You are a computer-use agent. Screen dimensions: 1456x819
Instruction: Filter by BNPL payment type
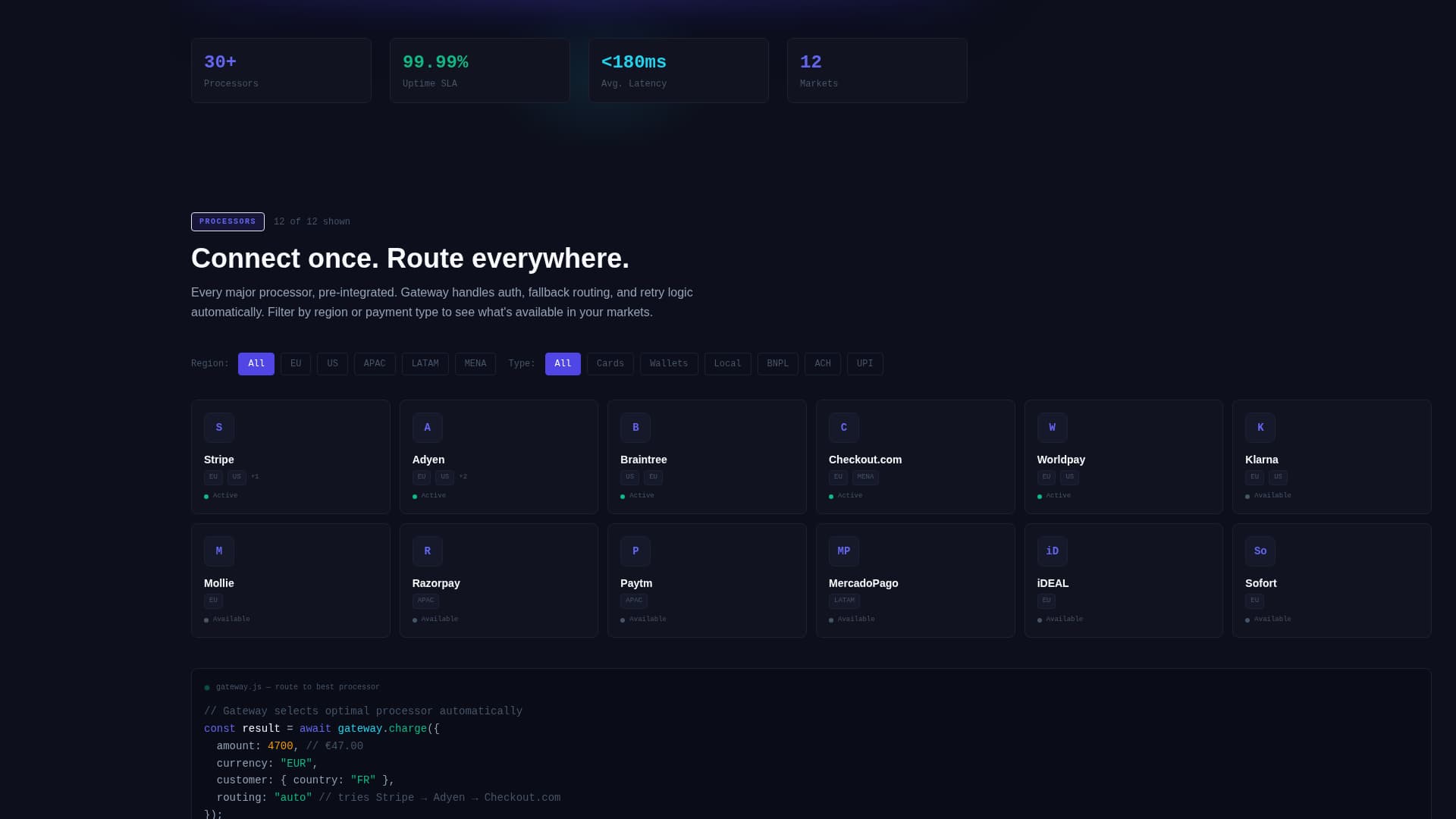point(777,364)
